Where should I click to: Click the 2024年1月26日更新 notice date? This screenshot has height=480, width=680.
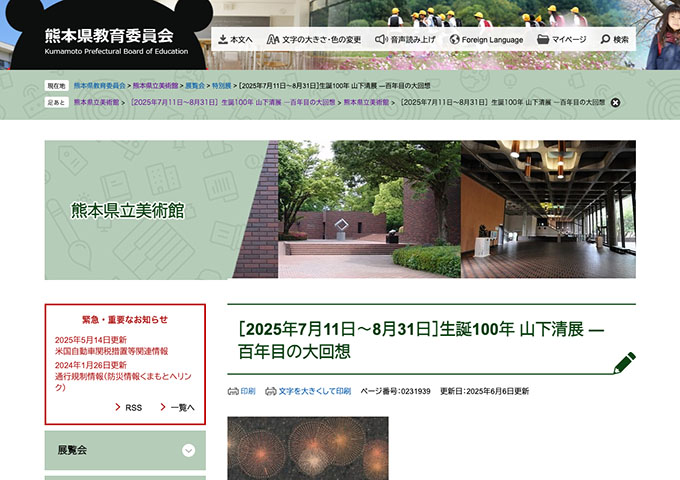click(91, 365)
